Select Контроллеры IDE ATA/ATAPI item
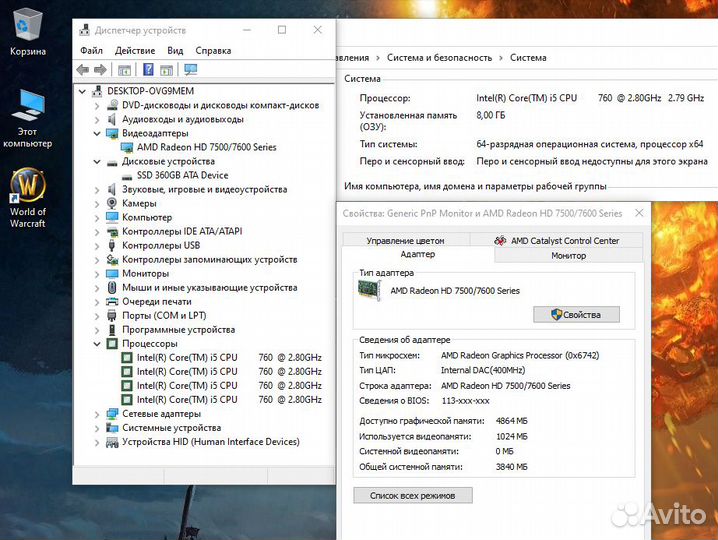The height and width of the screenshot is (540, 718). [x=182, y=231]
